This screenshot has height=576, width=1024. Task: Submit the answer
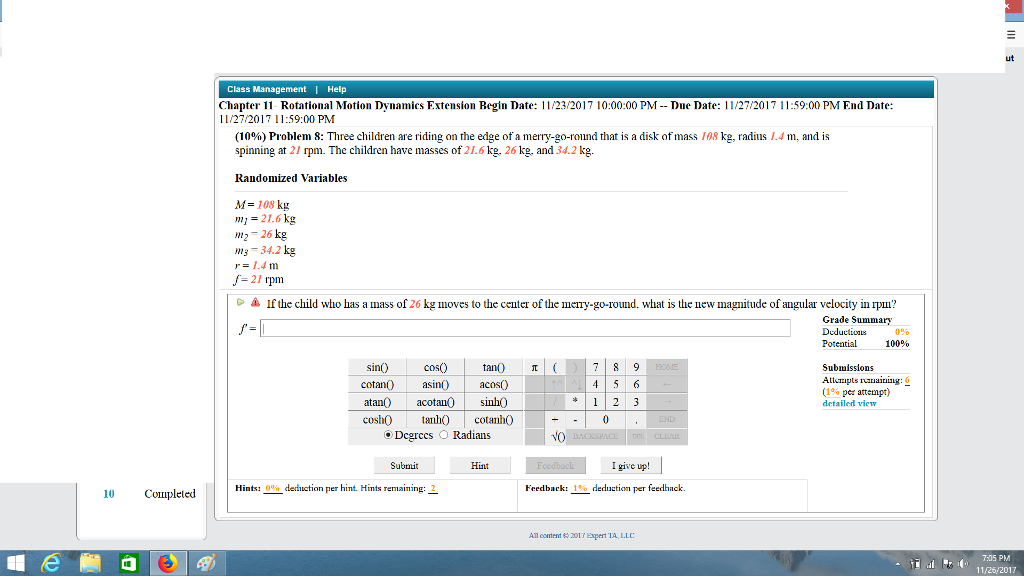404,465
